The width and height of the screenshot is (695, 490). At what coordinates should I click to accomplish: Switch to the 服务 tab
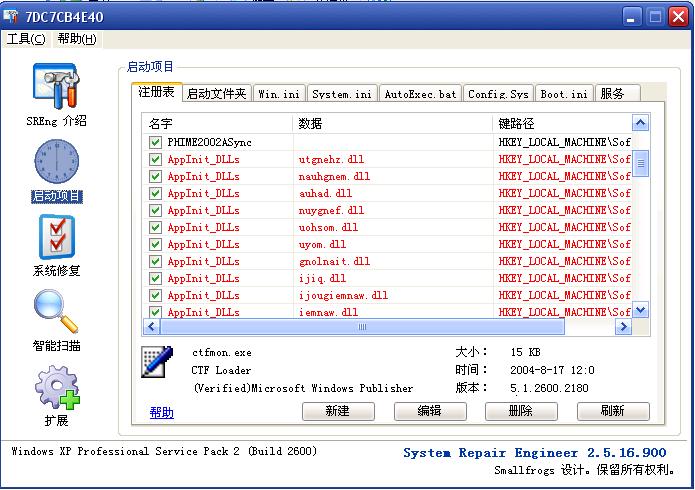pyautogui.click(x=617, y=94)
